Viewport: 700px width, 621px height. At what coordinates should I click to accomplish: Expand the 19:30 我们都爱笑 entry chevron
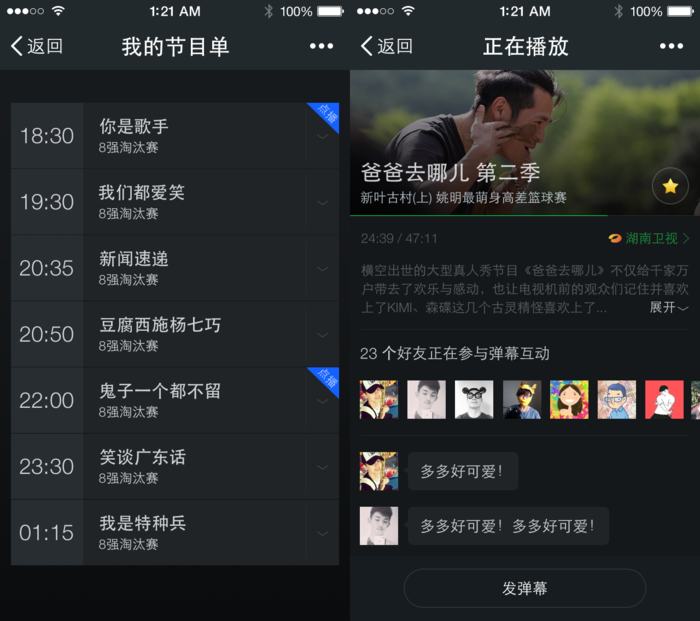point(322,202)
